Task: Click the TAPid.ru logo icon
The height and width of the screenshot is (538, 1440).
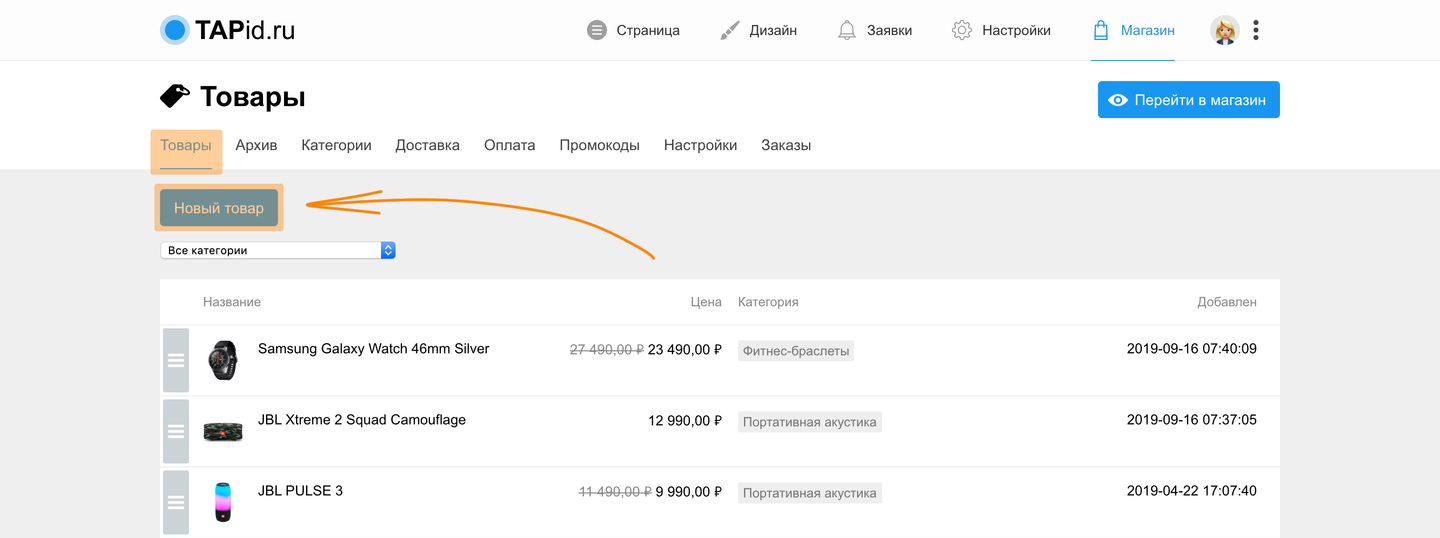Action: click(175, 30)
